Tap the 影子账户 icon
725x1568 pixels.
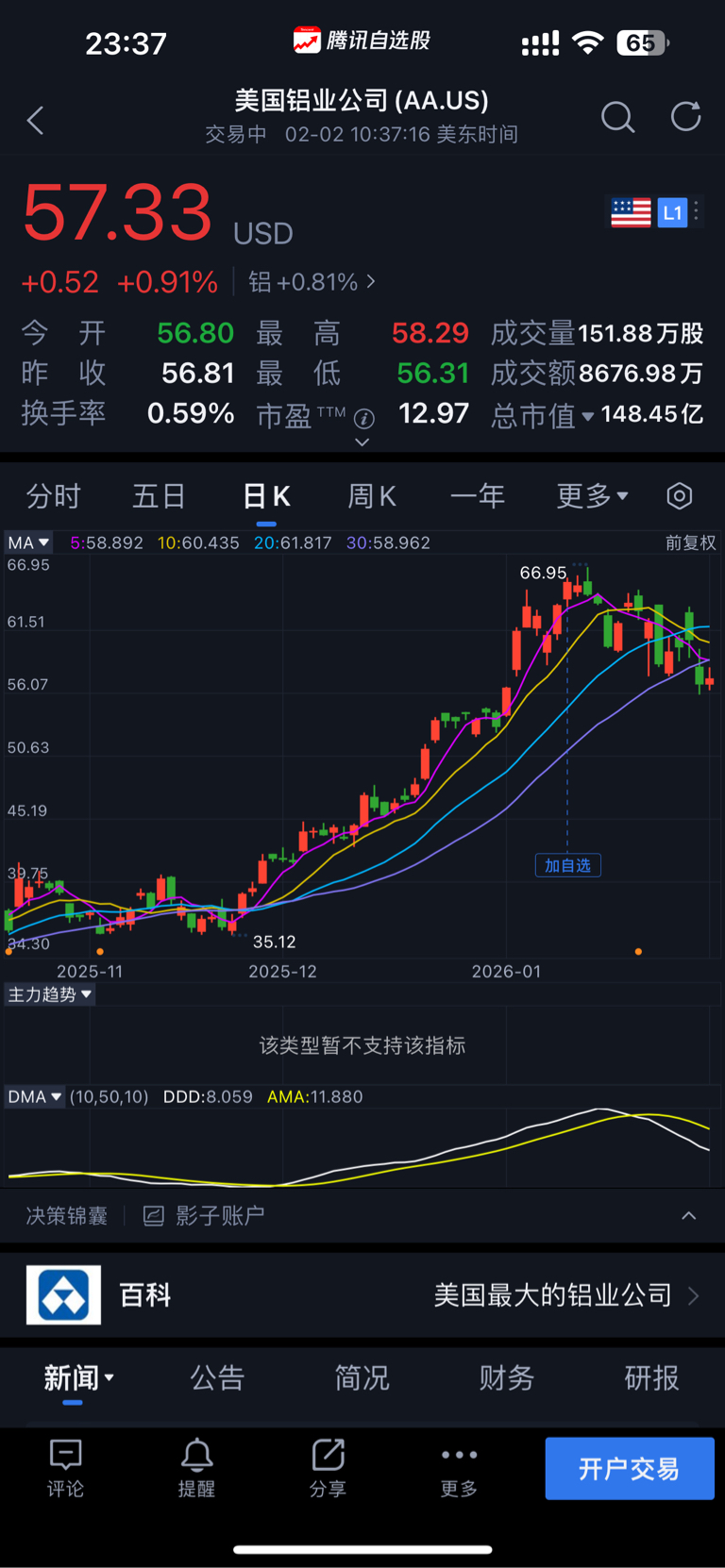(x=153, y=1216)
